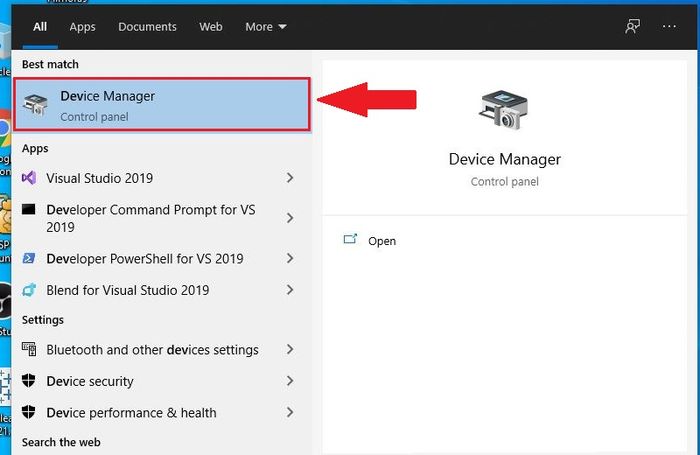
Task: Select the Visual Studio 2019 icon
Action: tap(29, 178)
